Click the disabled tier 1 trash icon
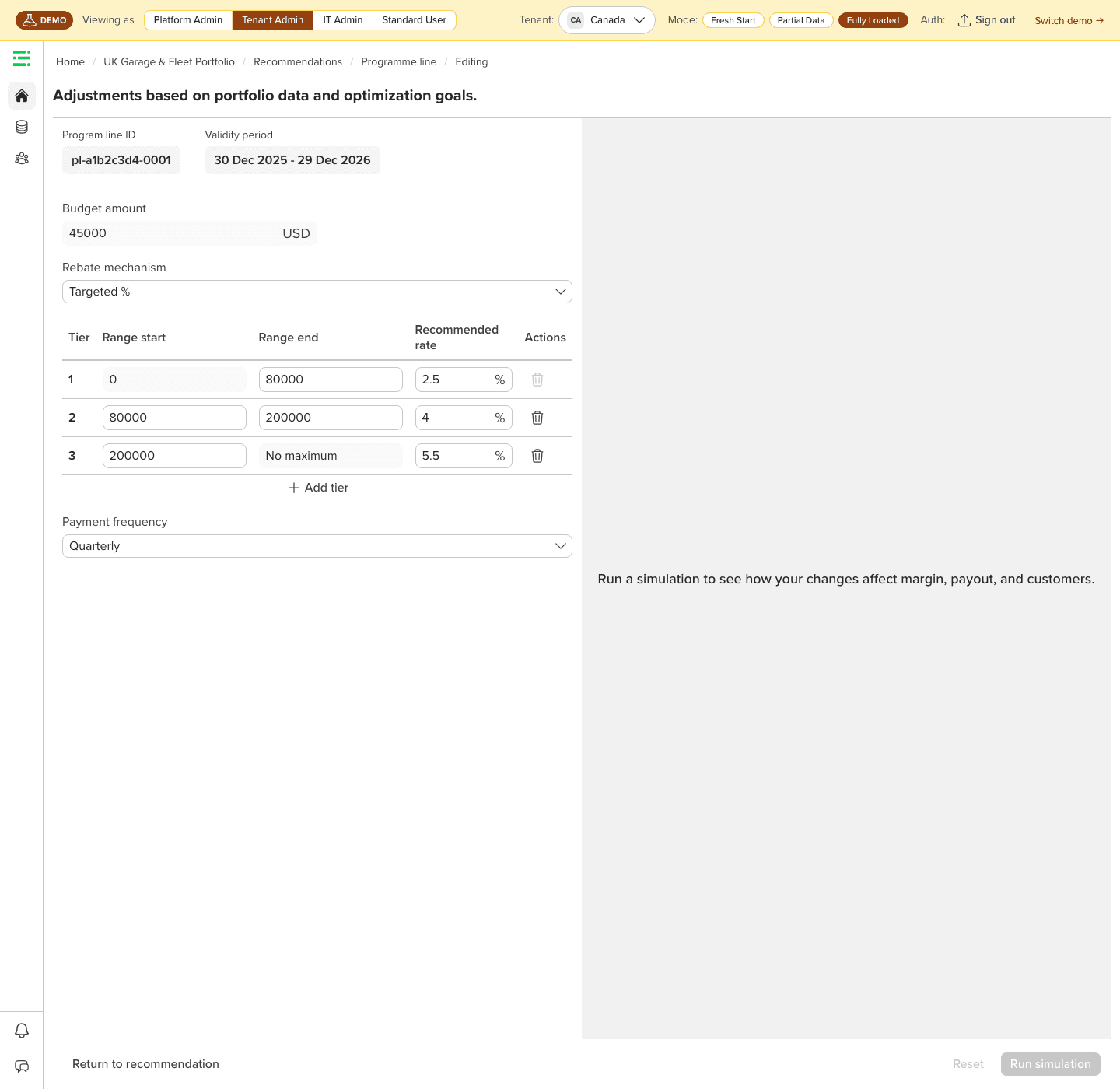 coord(537,380)
